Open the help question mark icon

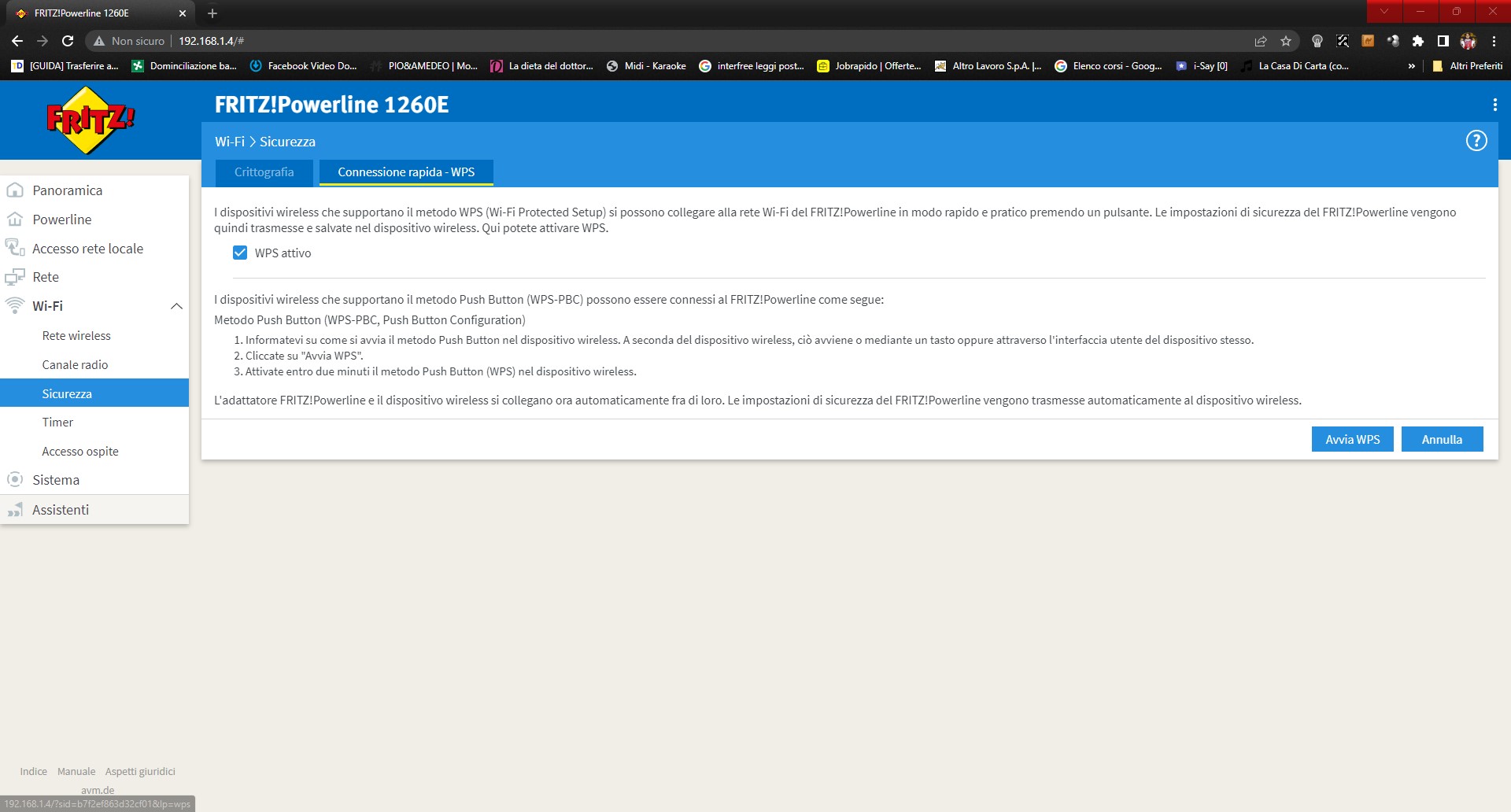coord(1476,141)
